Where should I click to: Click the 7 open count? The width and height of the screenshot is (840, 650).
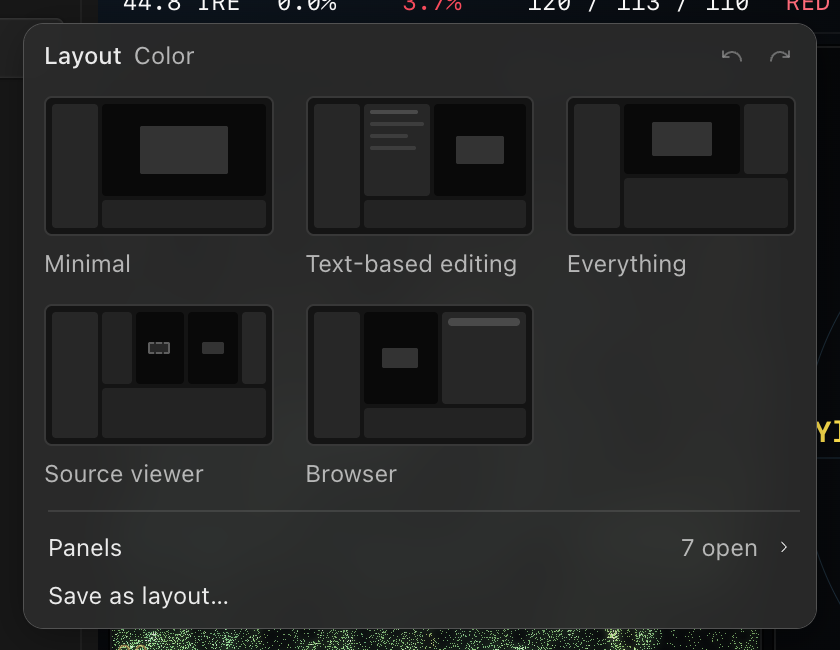click(x=719, y=548)
